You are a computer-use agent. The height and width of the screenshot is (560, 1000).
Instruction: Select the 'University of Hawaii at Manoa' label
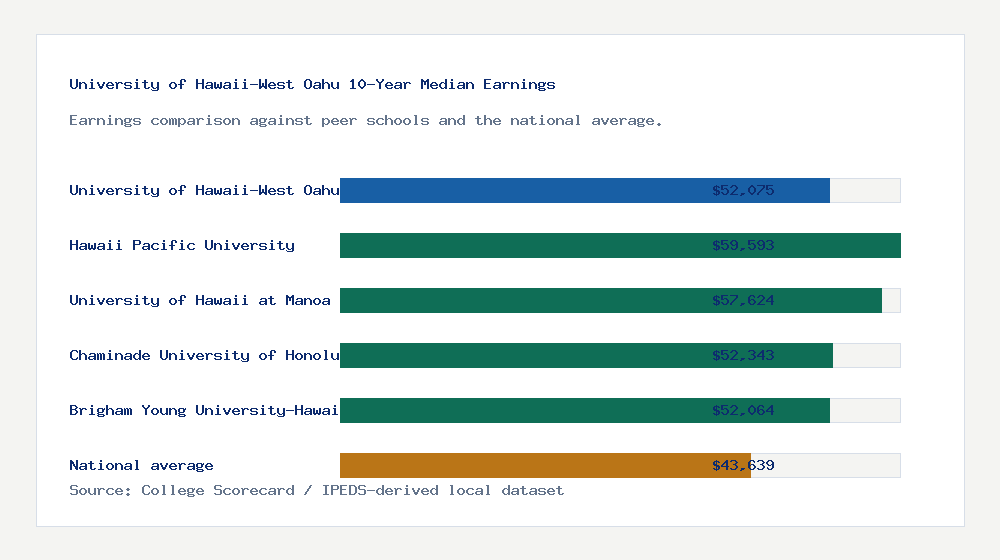pos(200,300)
